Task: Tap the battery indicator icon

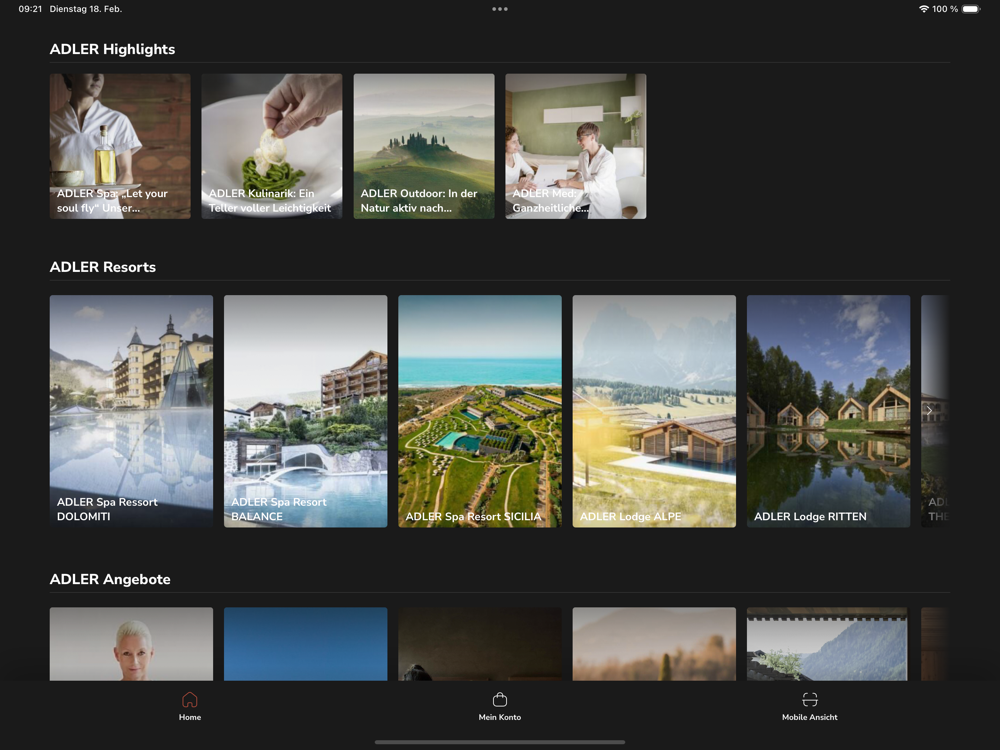Action: 971,9
